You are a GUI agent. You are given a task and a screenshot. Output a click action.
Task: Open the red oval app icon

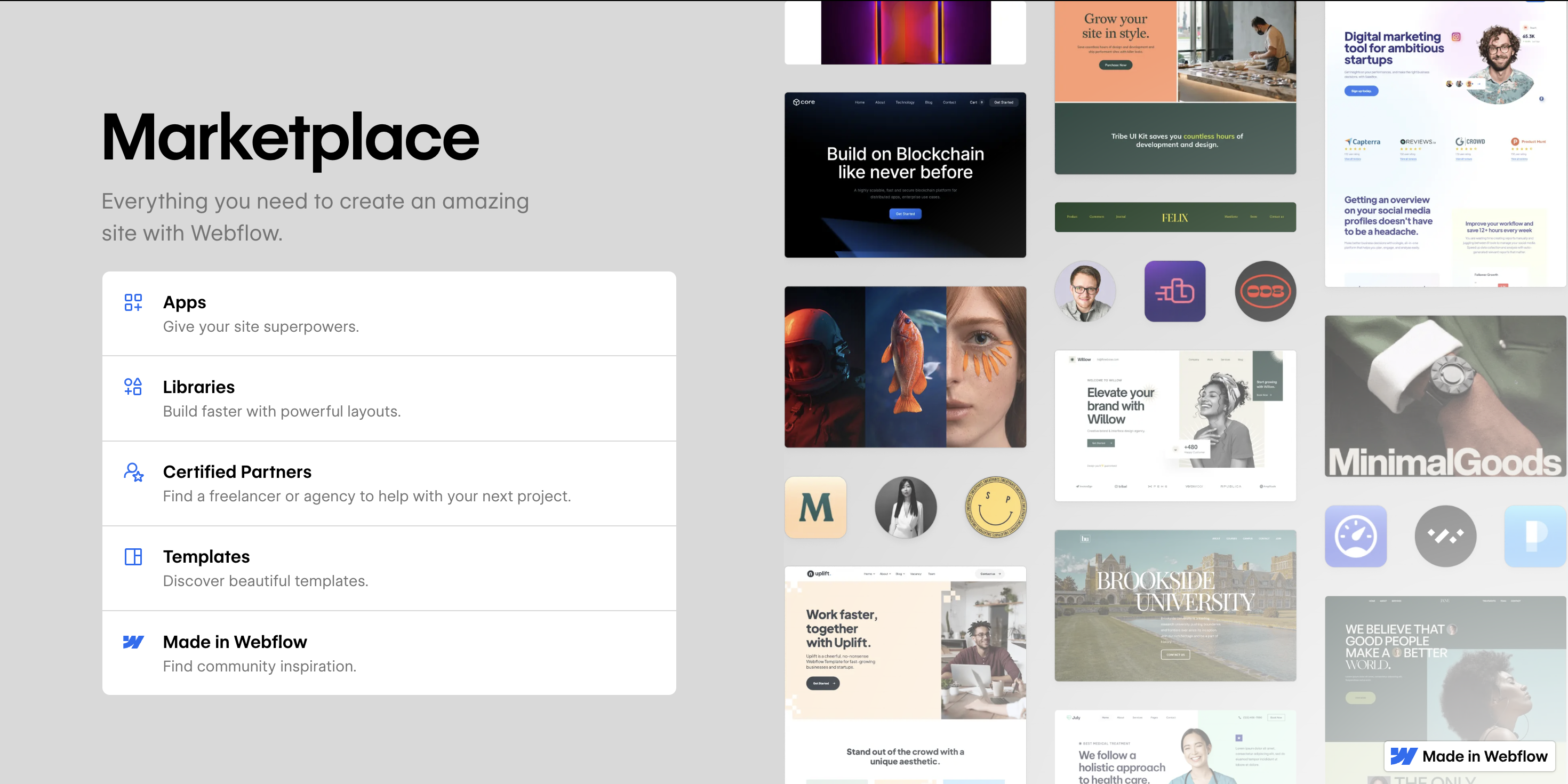1266,292
